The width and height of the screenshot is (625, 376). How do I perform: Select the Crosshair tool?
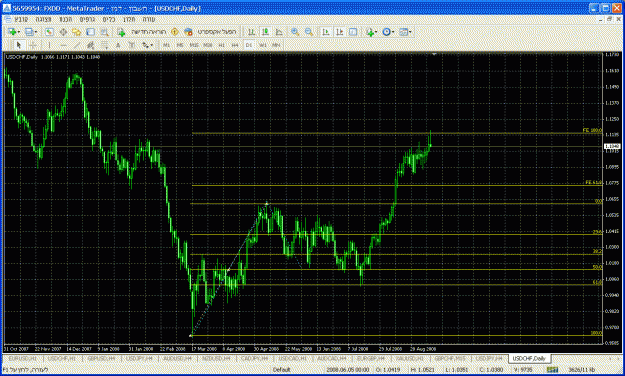33,45
